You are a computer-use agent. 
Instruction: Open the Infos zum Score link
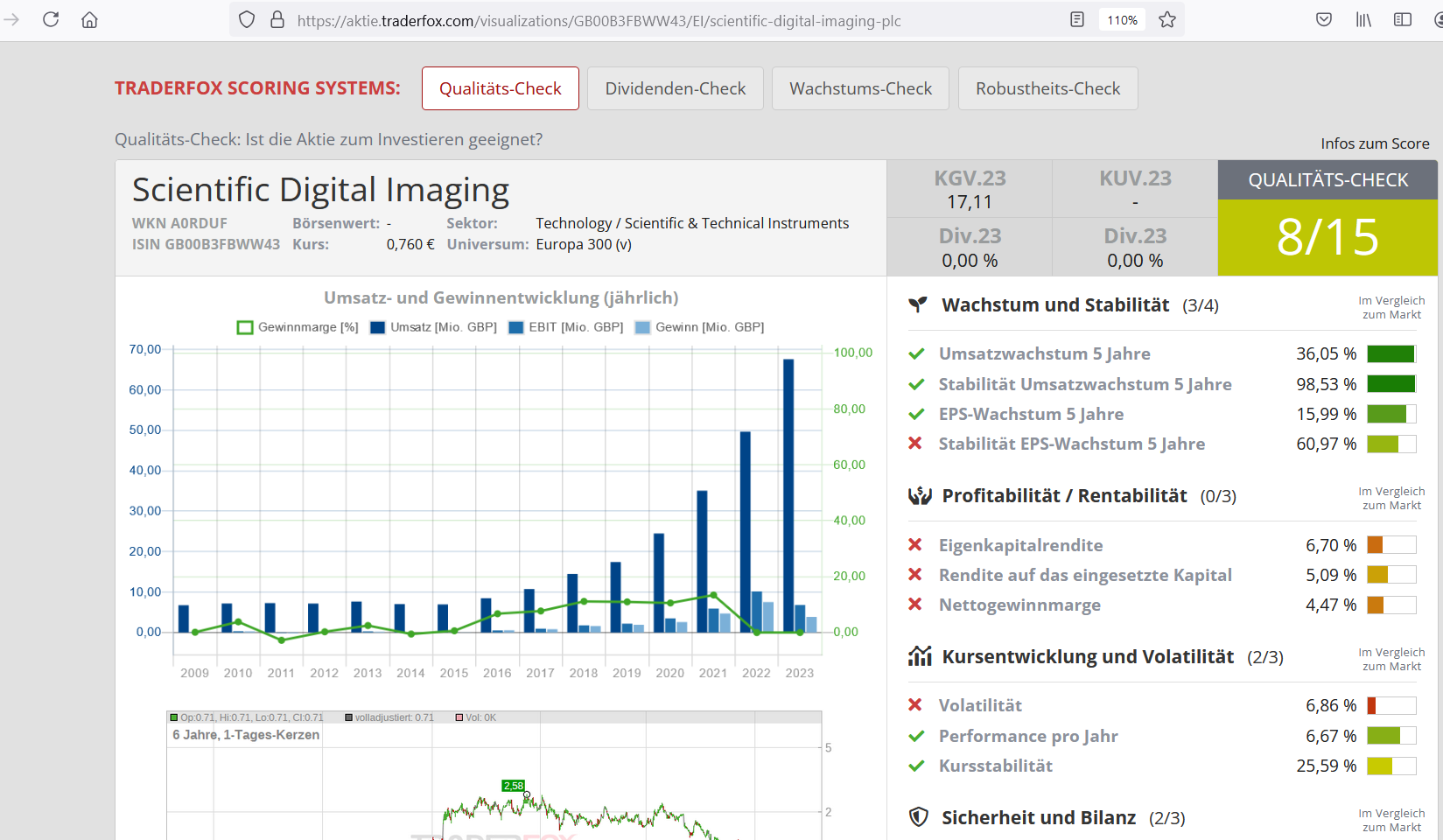click(1375, 143)
